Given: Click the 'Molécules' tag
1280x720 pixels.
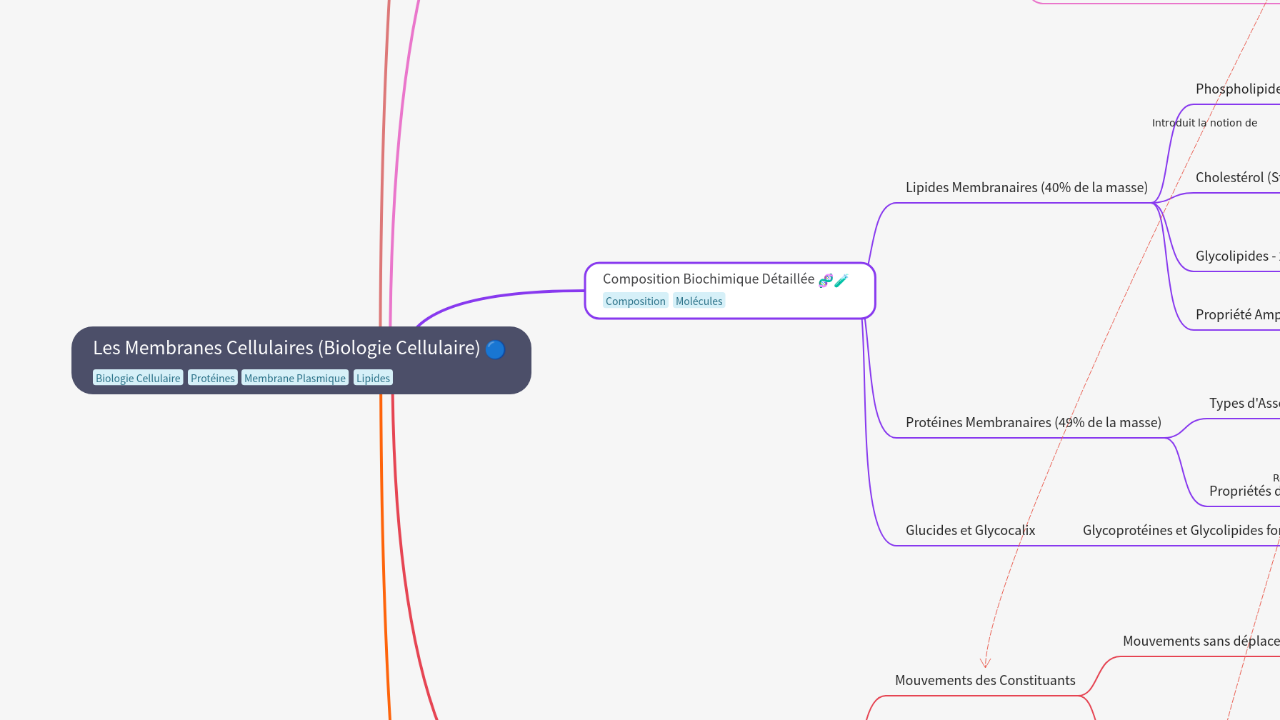Looking at the screenshot, I should click(x=699, y=300).
